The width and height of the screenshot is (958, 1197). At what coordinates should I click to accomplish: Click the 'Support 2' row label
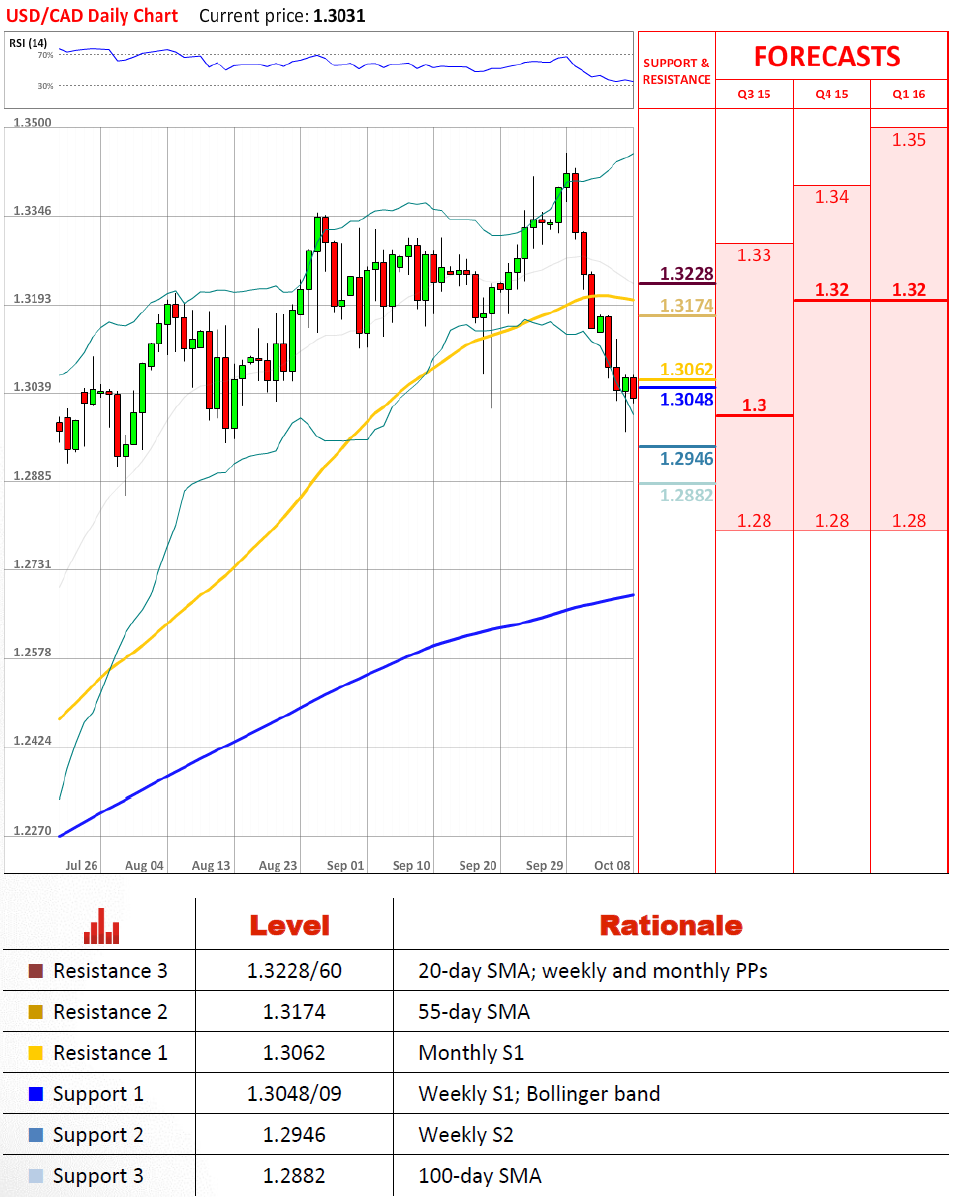click(x=98, y=1136)
